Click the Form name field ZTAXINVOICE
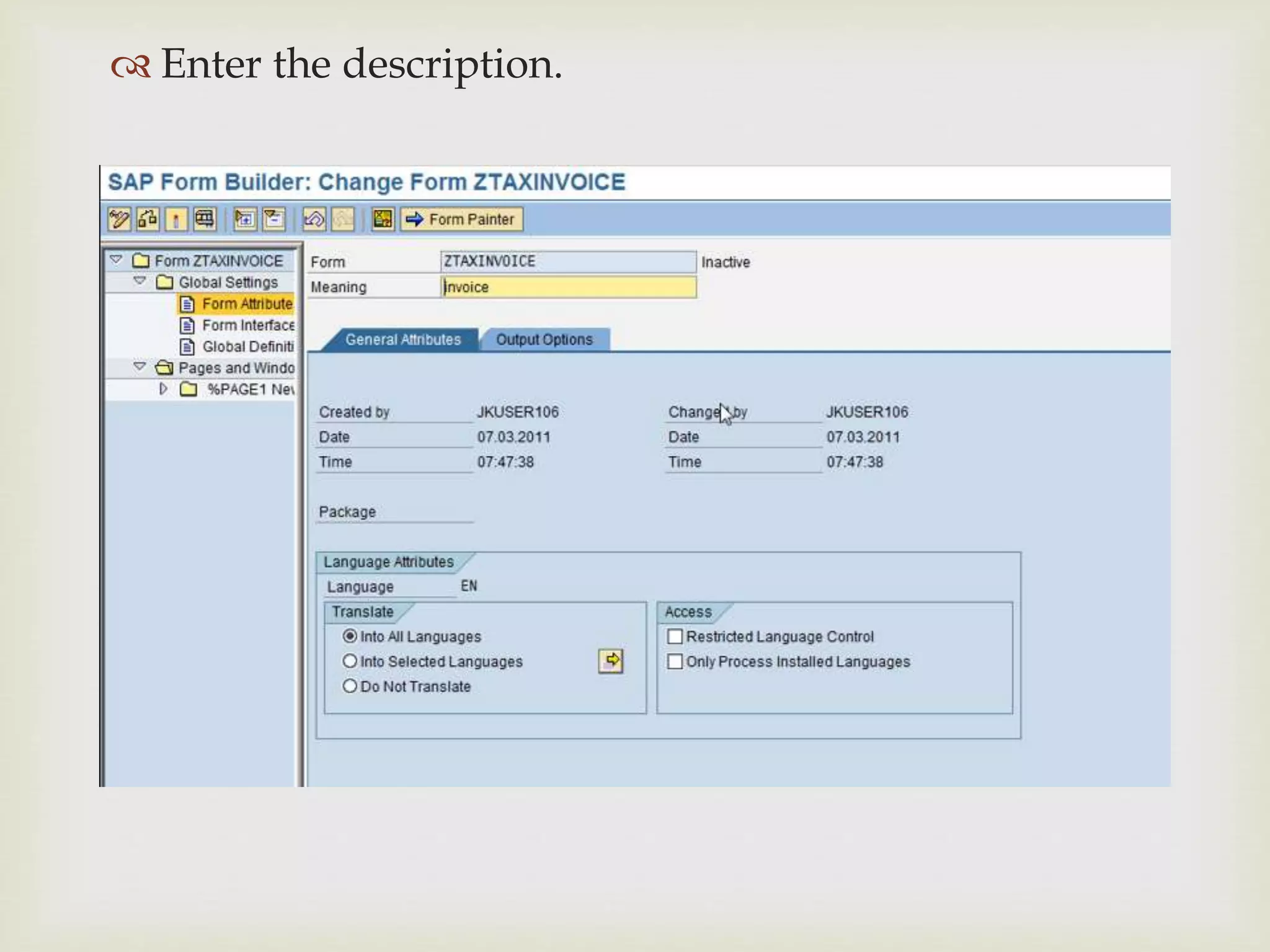The image size is (1270, 952). (x=569, y=262)
